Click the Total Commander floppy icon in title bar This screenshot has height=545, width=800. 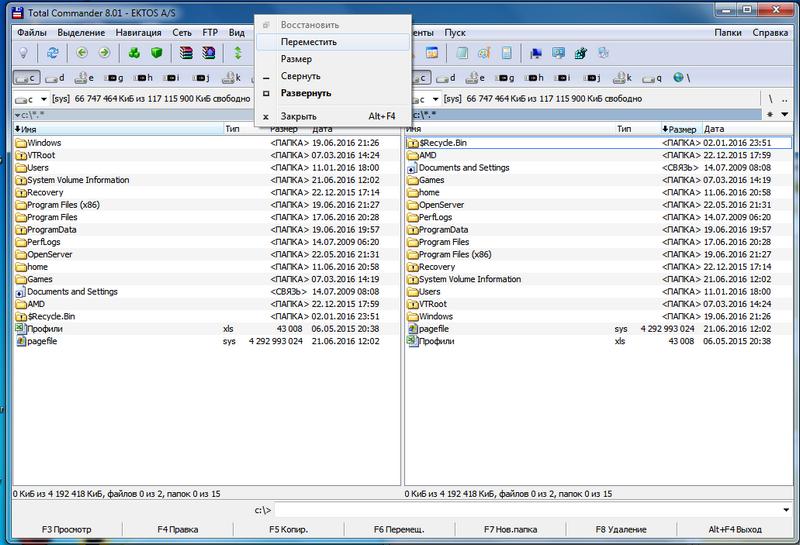point(18,12)
